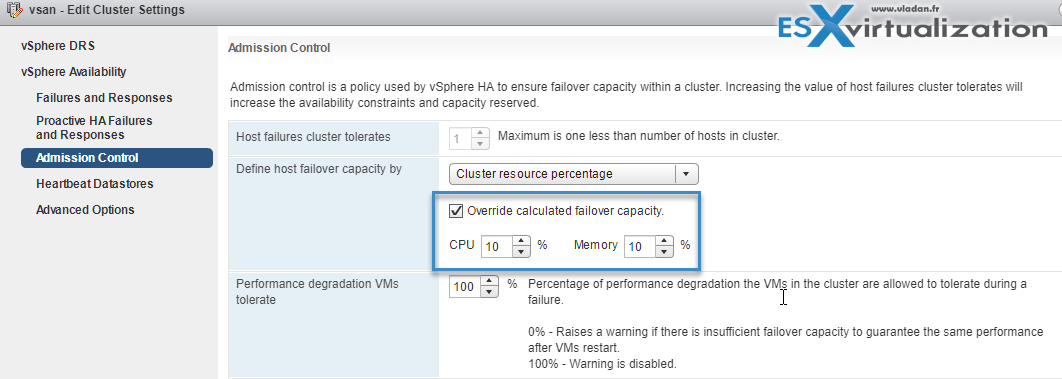
Task: Open Proactive HA Failures and Responses
Action: click(x=94, y=127)
